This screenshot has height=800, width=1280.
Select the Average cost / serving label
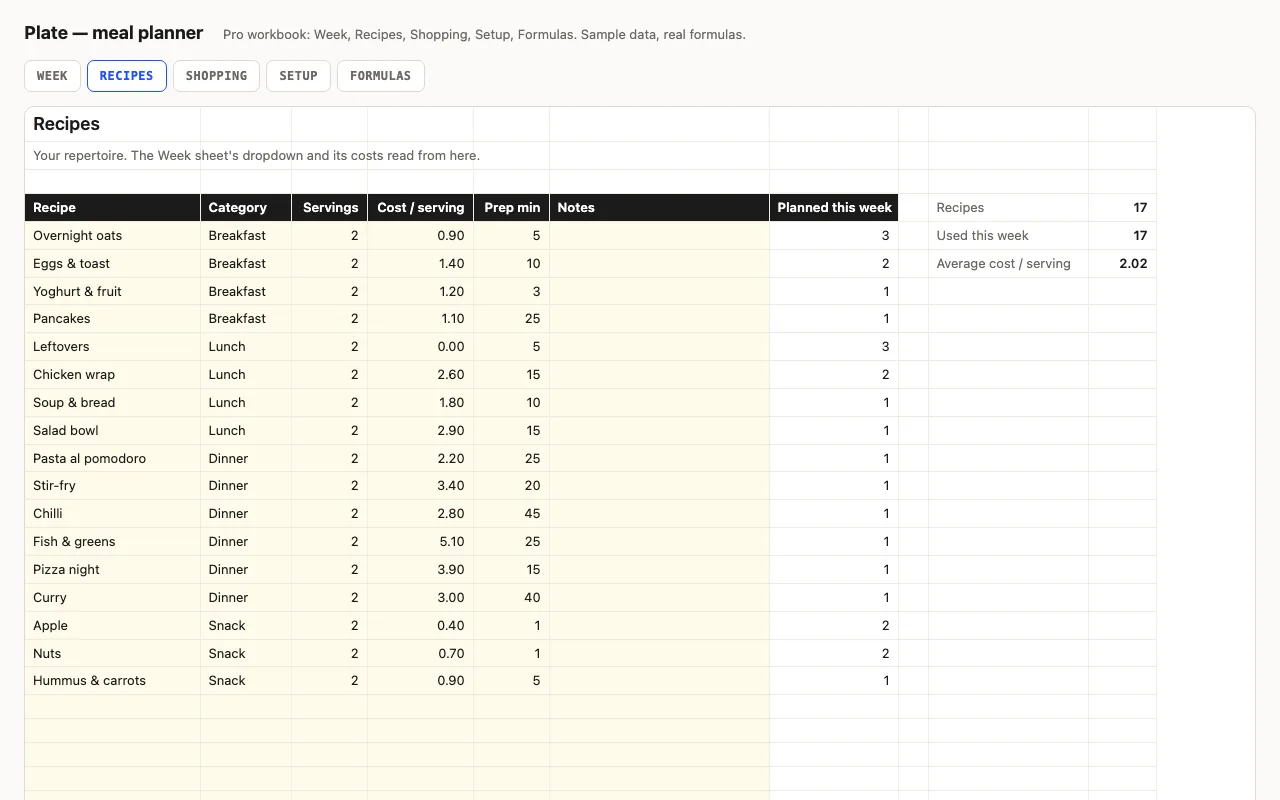coord(1009,264)
